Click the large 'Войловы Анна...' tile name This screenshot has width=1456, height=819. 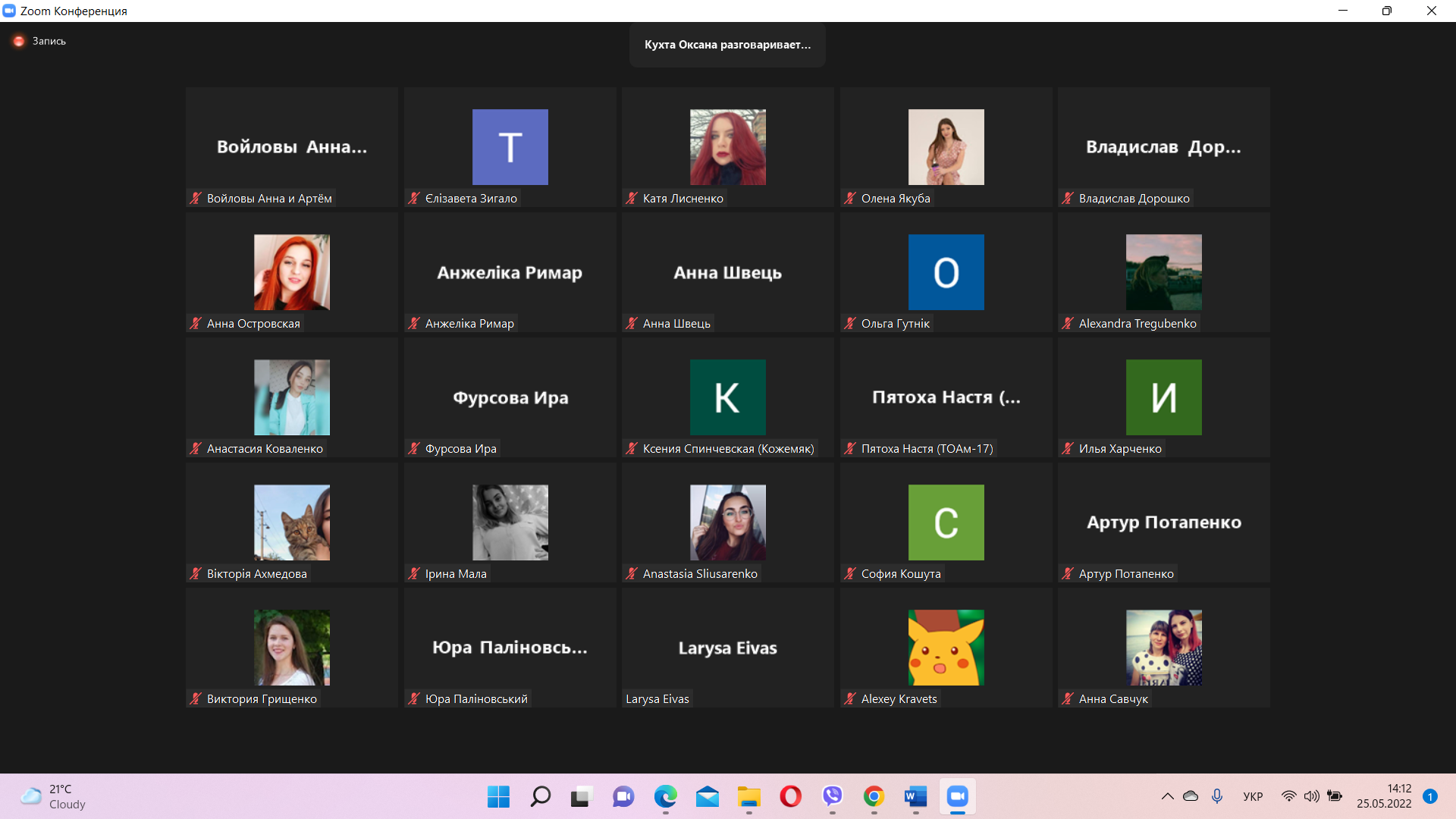291,147
